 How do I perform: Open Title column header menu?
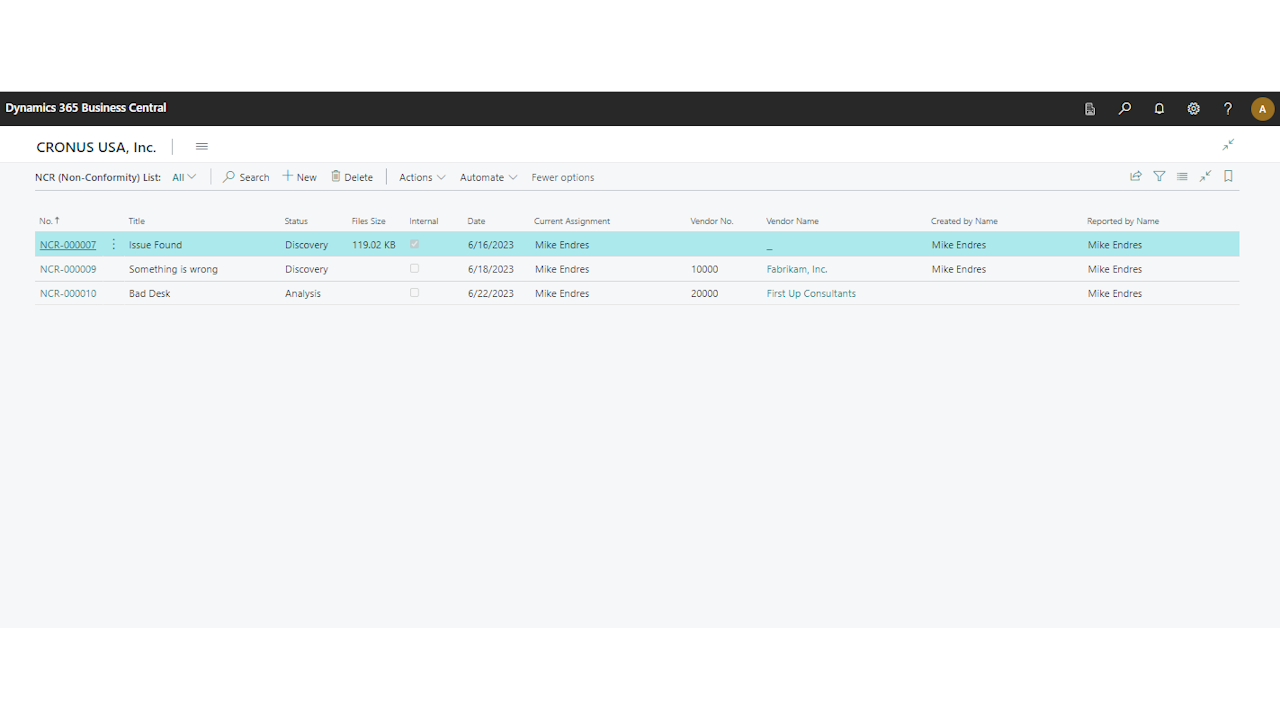point(137,221)
